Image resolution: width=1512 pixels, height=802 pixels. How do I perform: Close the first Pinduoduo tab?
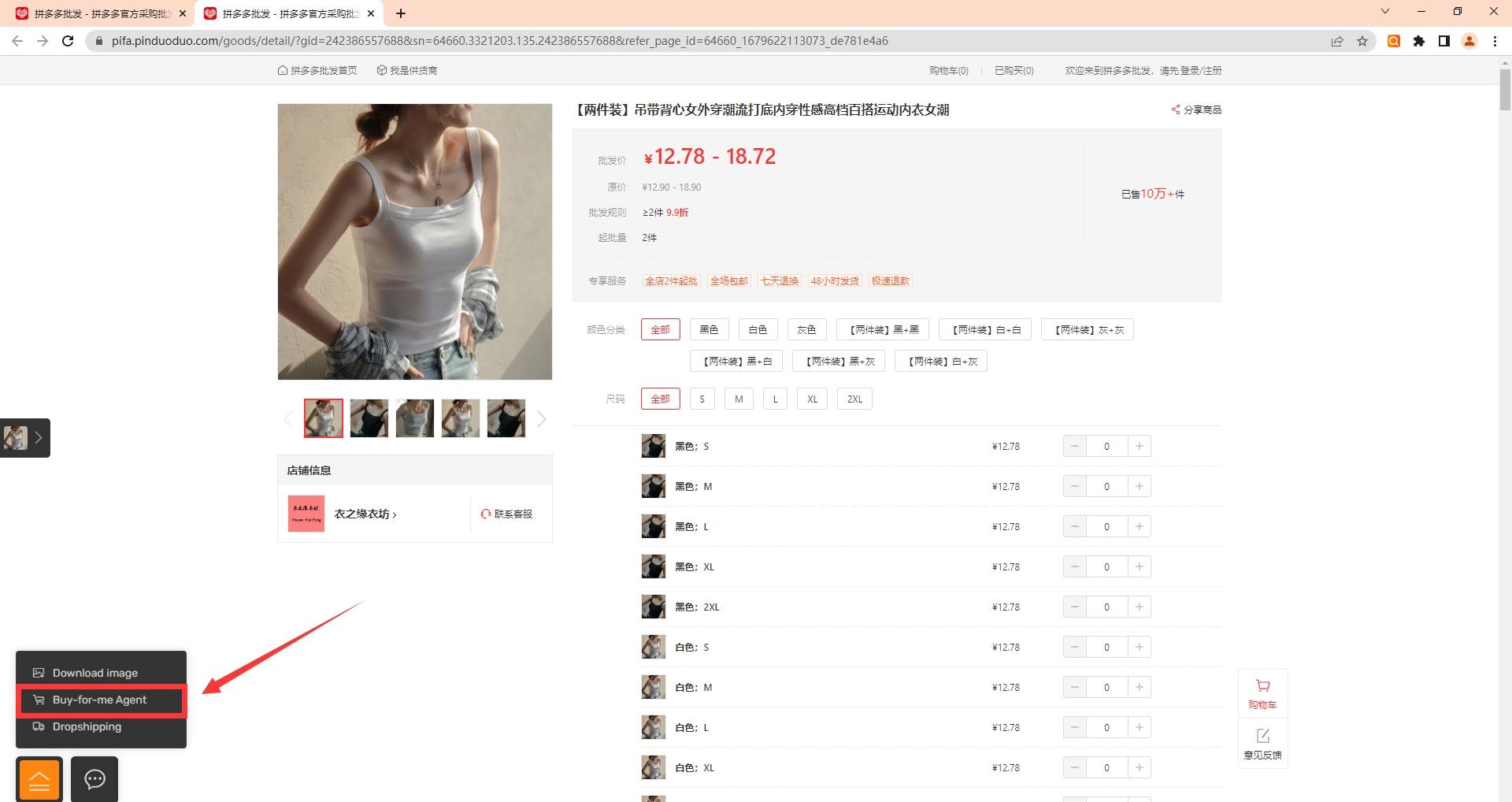click(183, 13)
